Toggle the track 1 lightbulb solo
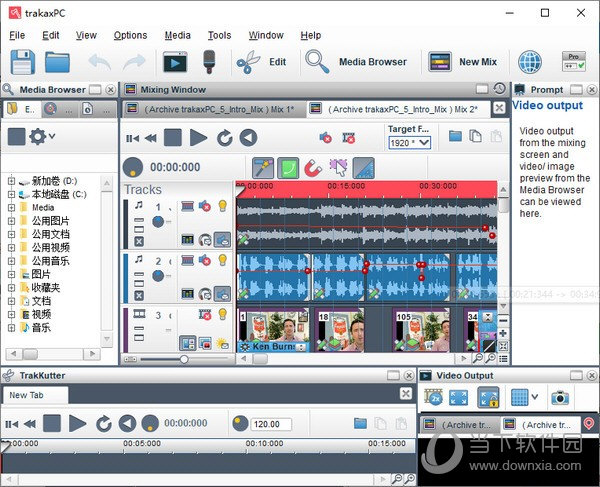This screenshot has height=487, width=600. coord(223,206)
